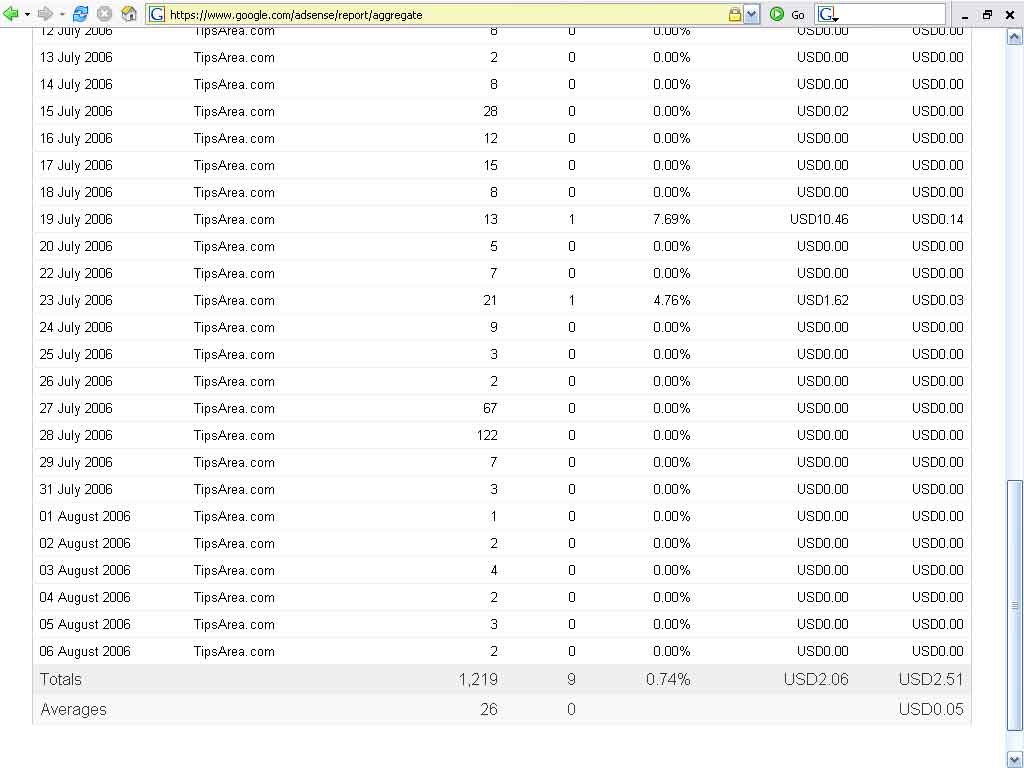Select the 31 July 2006 date cell
This screenshot has width=1024, height=768.
[76, 490]
